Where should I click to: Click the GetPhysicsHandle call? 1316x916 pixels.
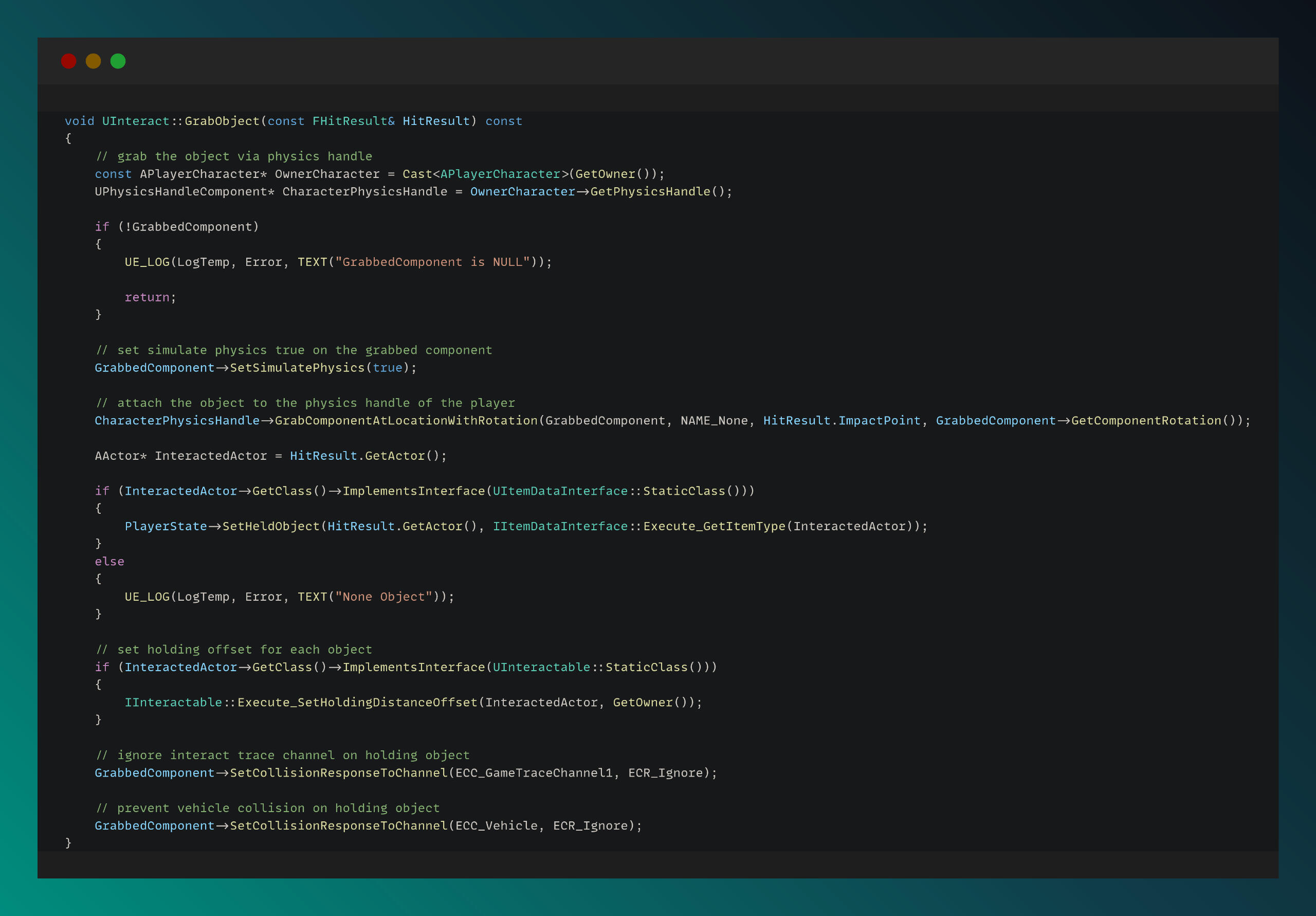pyautogui.click(x=650, y=191)
